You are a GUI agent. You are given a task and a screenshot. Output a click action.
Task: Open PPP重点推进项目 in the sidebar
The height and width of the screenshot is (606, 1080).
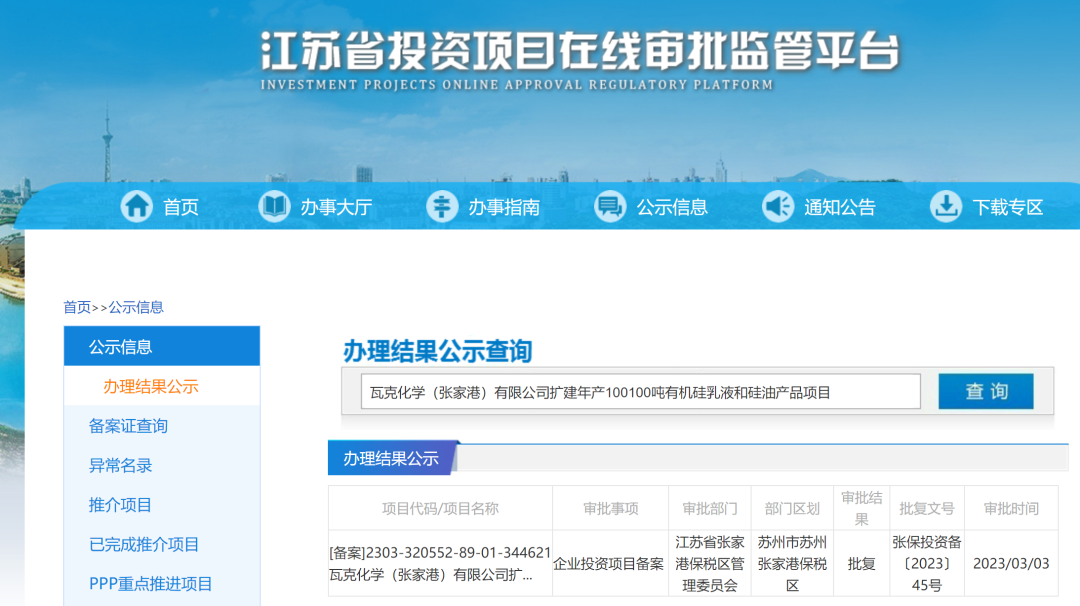[x=151, y=584]
